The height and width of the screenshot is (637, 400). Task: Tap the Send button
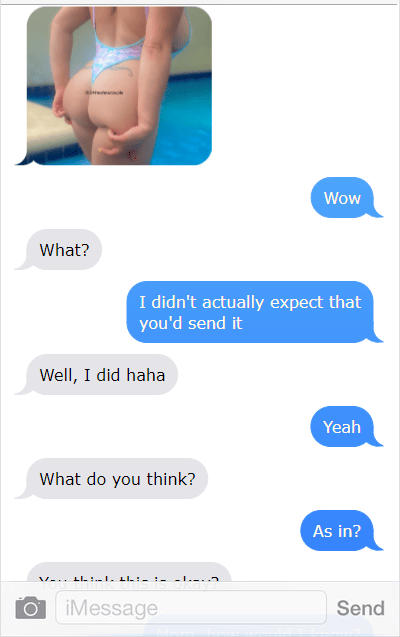point(360,608)
